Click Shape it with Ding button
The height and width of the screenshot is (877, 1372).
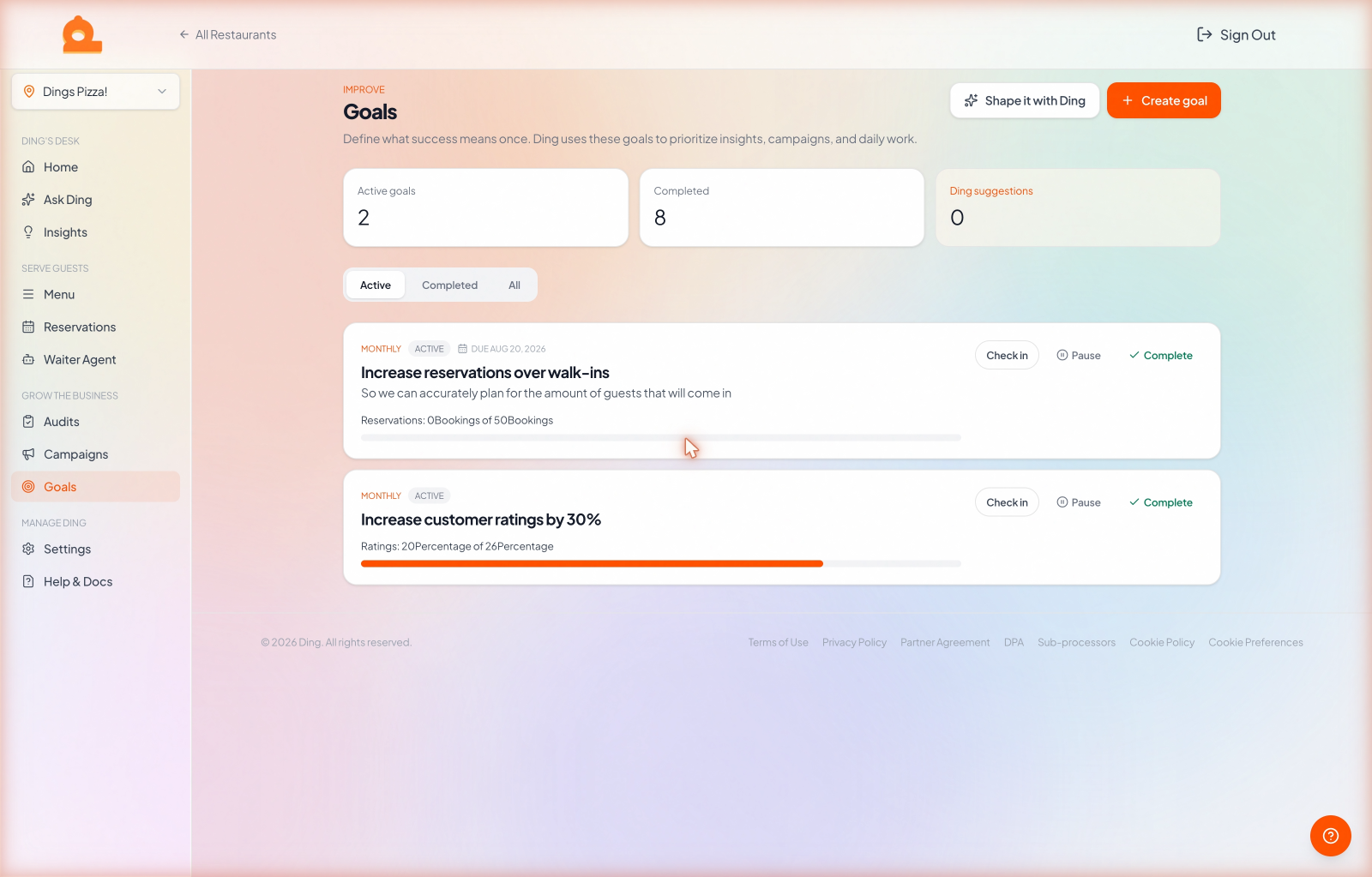1025,100
